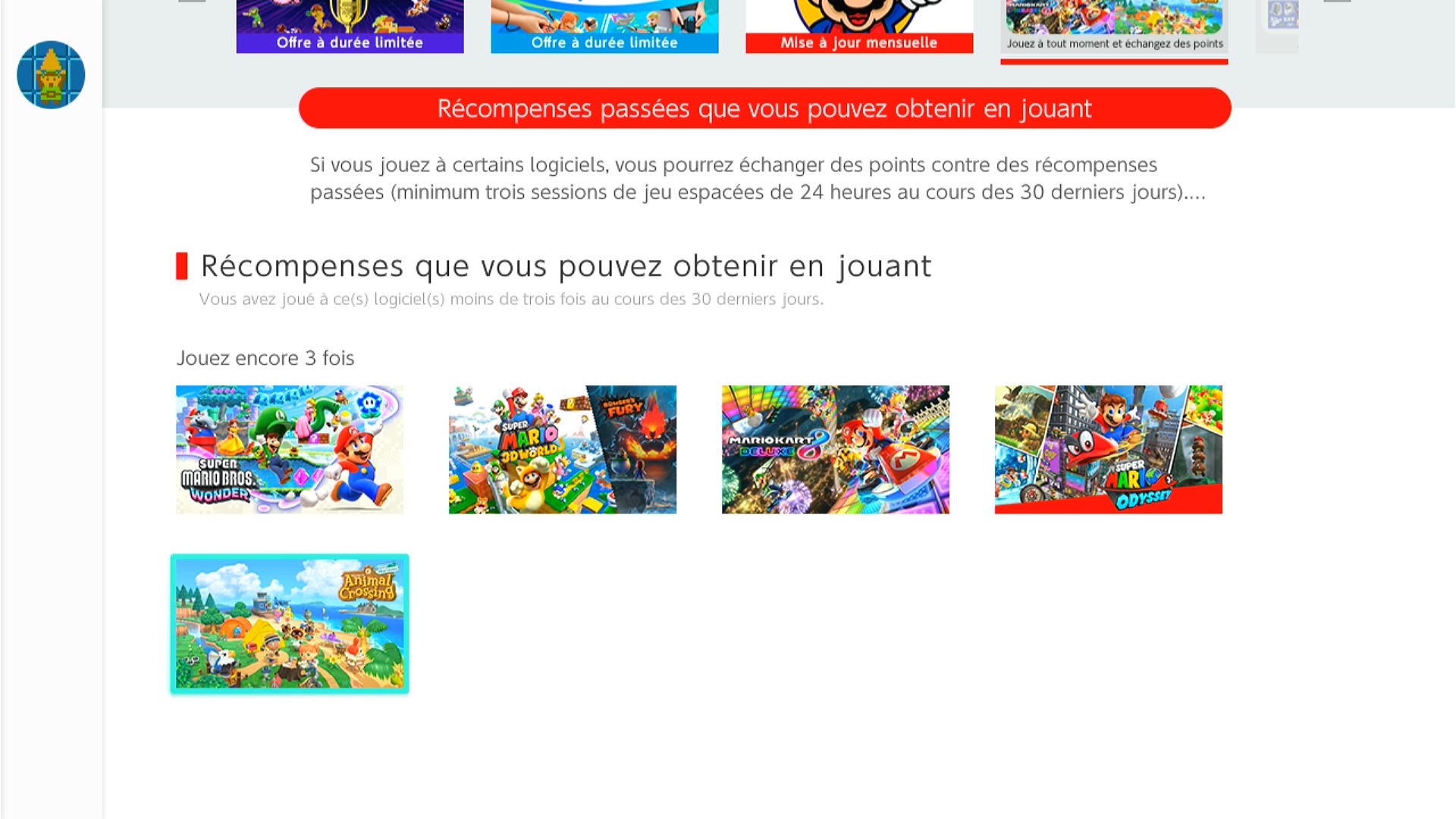This screenshot has height=819, width=1456.
Task: Open the Mario Kart 8 Deluxe tile
Action: click(x=836, y=450)
